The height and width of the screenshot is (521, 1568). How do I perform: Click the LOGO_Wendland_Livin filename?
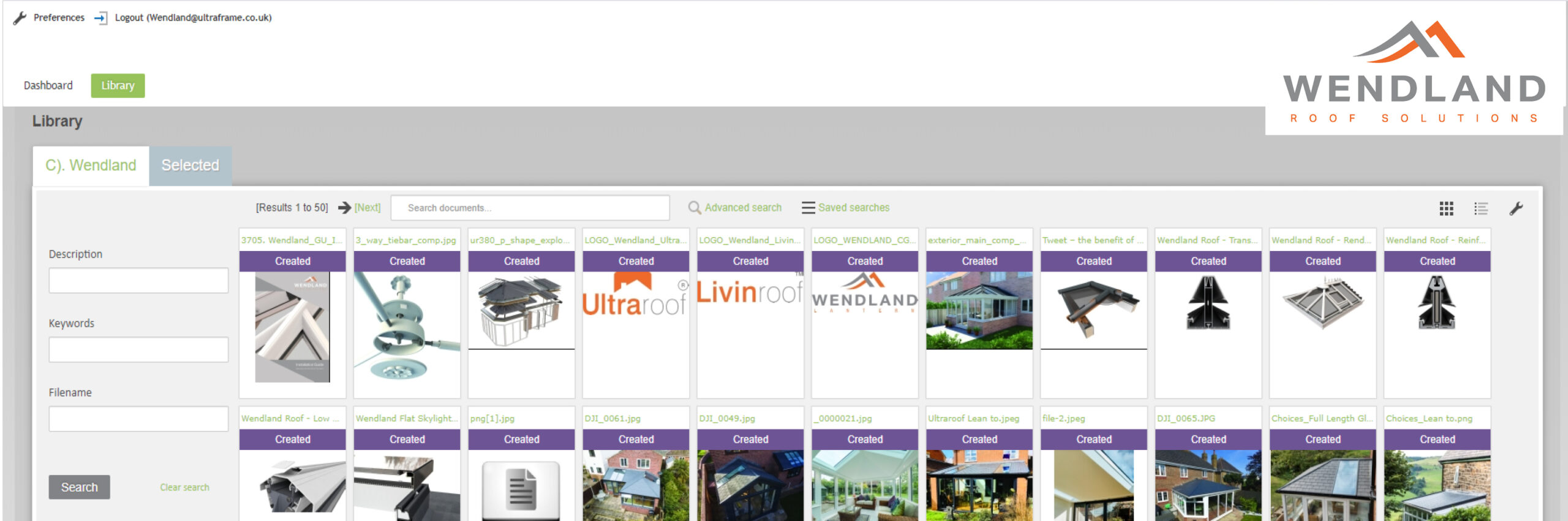pos(750,240)
